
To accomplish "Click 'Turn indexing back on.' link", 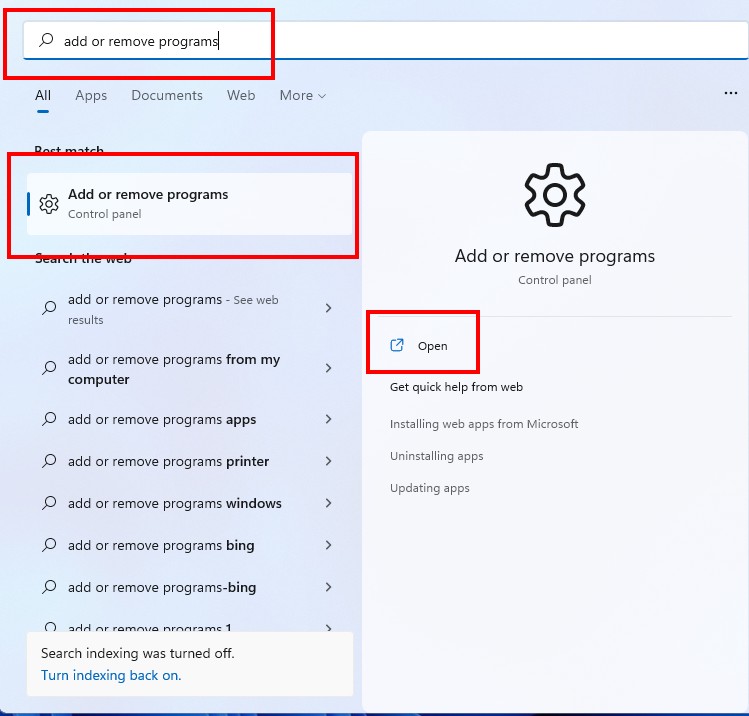I will click(x=111, y=675).
